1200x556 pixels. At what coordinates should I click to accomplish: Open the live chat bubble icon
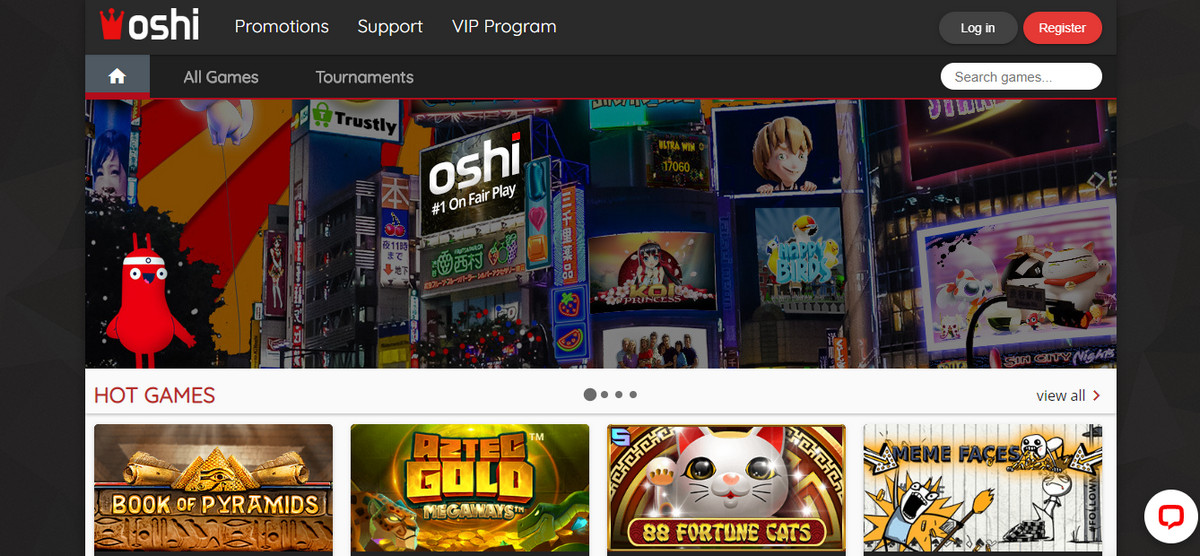click(x=1170, y=516)
